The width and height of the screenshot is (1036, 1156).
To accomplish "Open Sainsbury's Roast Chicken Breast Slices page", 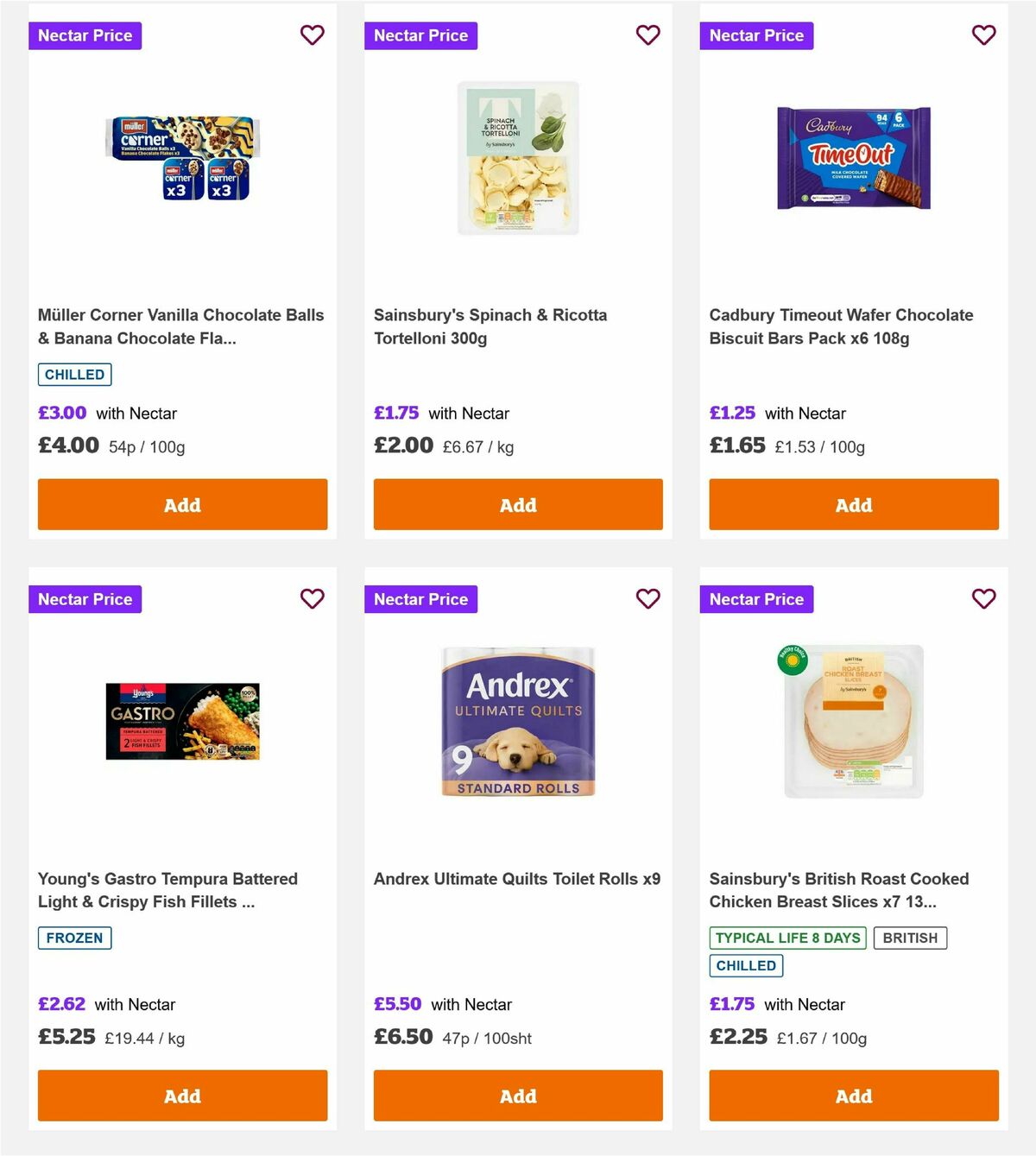I will click(839, 890).
